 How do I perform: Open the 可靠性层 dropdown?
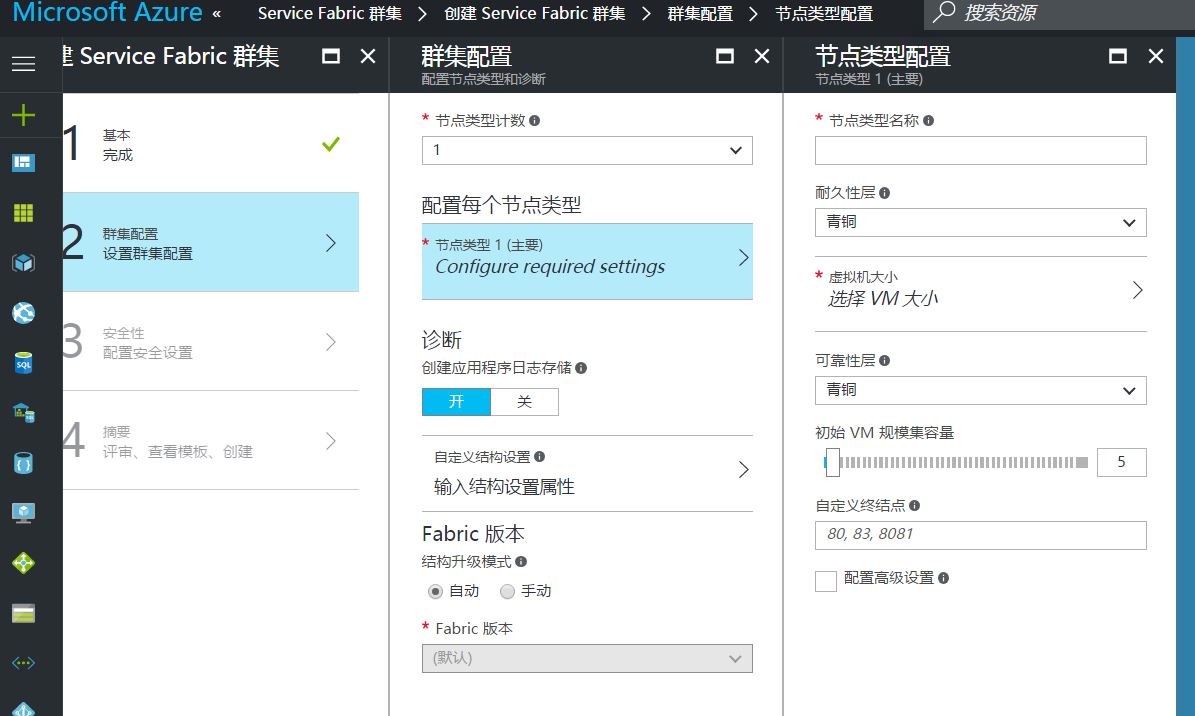[x=981, y=390]
